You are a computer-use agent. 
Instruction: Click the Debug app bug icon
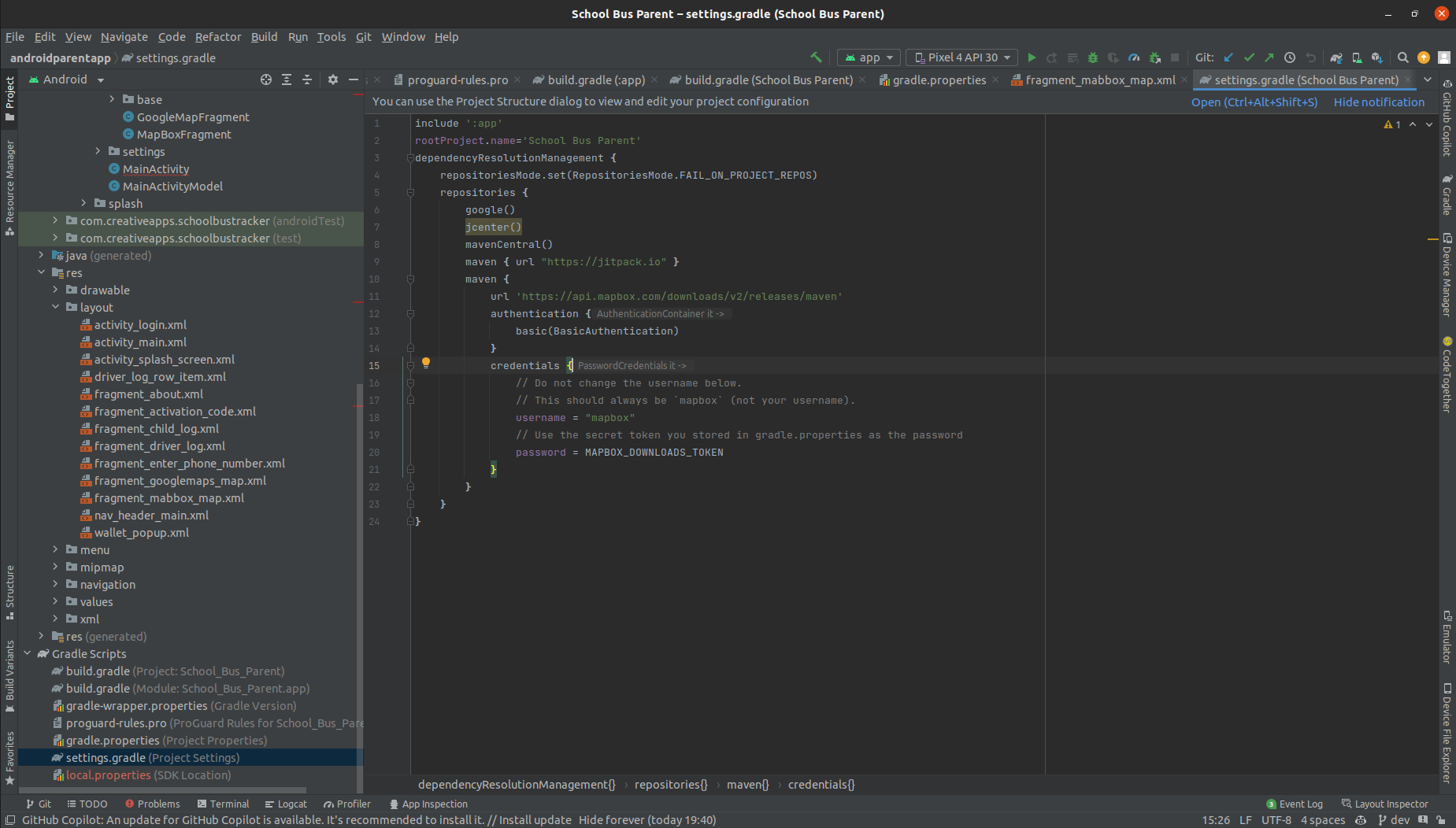[1092, 57]
